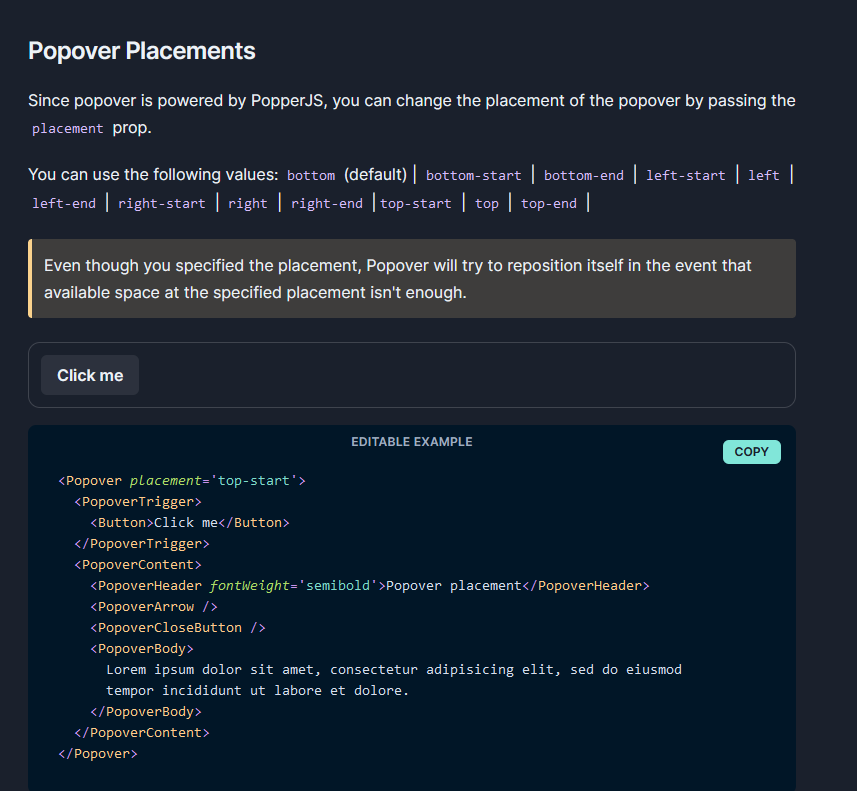Click the PopoverCloseButton line in the editor

(177, 627)
